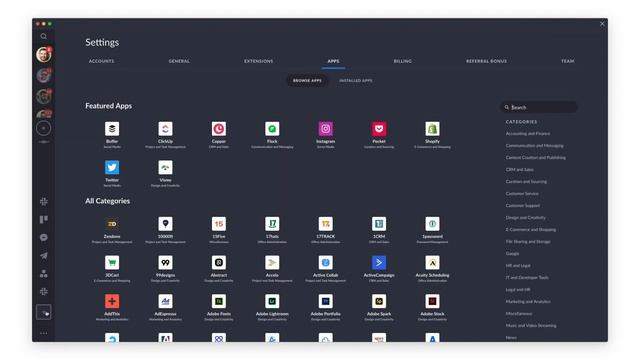Select the Adobe Fonts app icon
Screen dimensions: 640x360
click(219, 301)
